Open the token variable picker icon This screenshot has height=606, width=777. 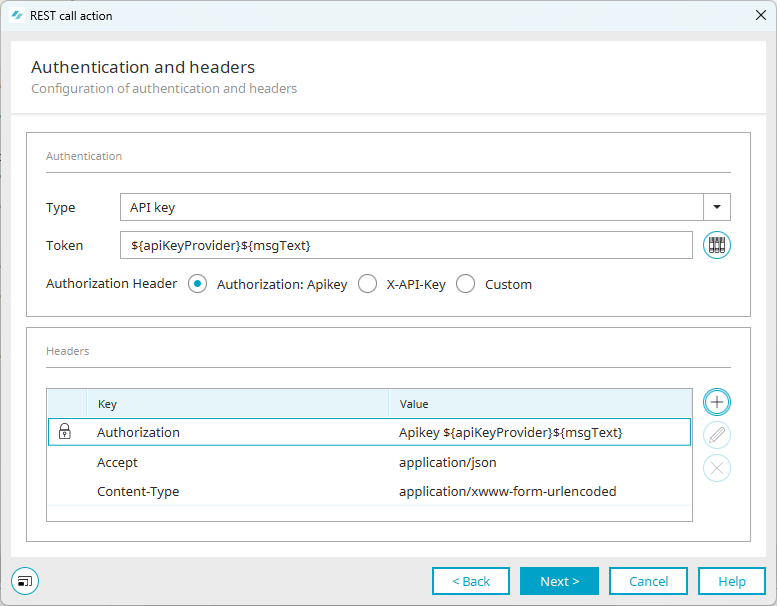(717, 245)
